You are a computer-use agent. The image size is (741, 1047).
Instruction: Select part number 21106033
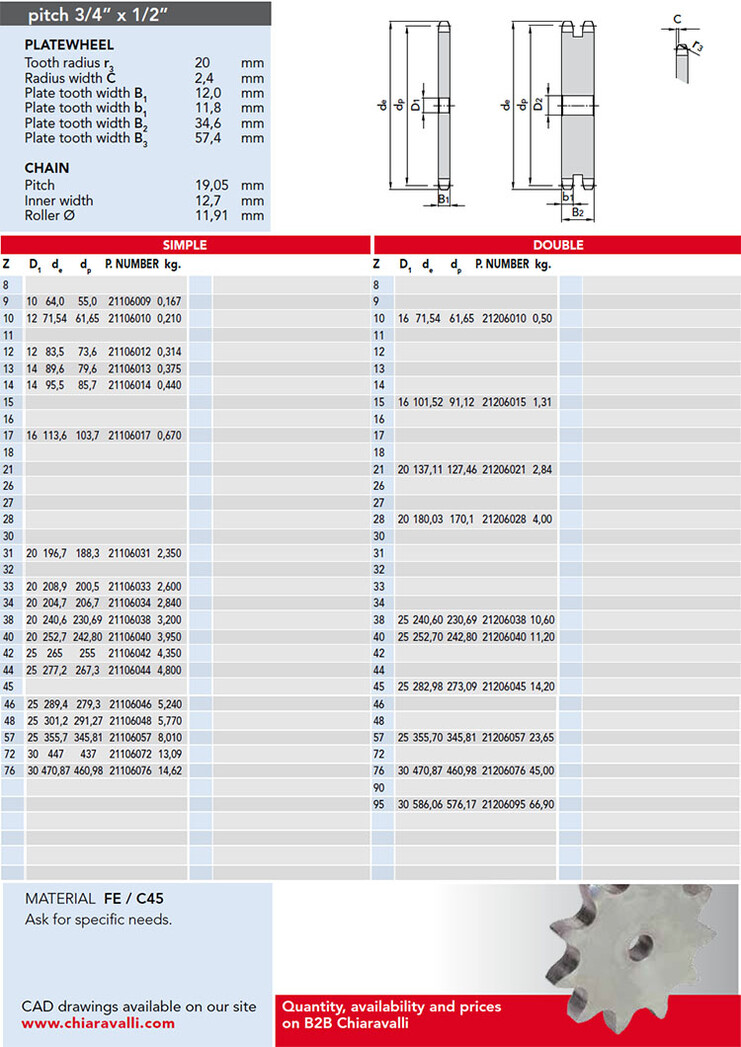tap(130, 586)
